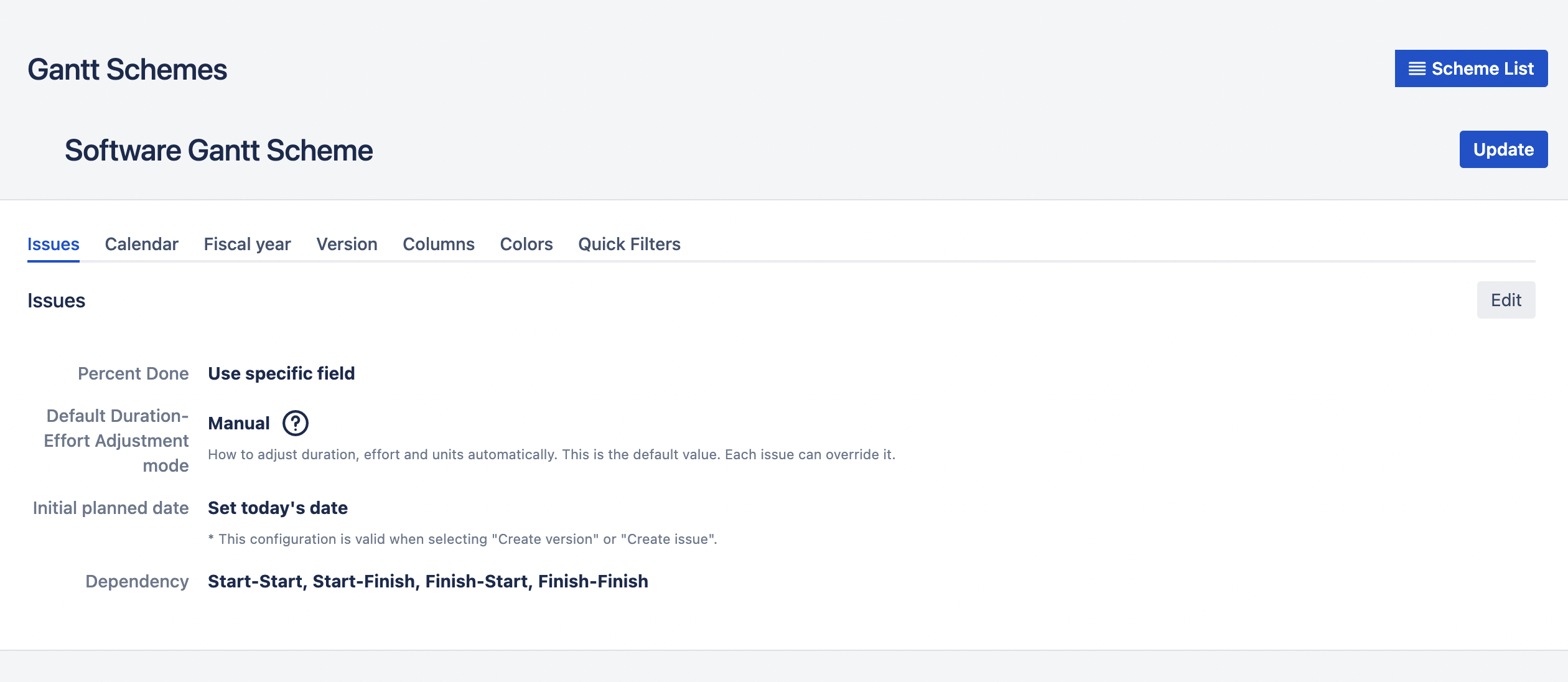The width and height of the screenshot is (1568, 682).
Task: Select the Issues tab
Action: [53, 244]
